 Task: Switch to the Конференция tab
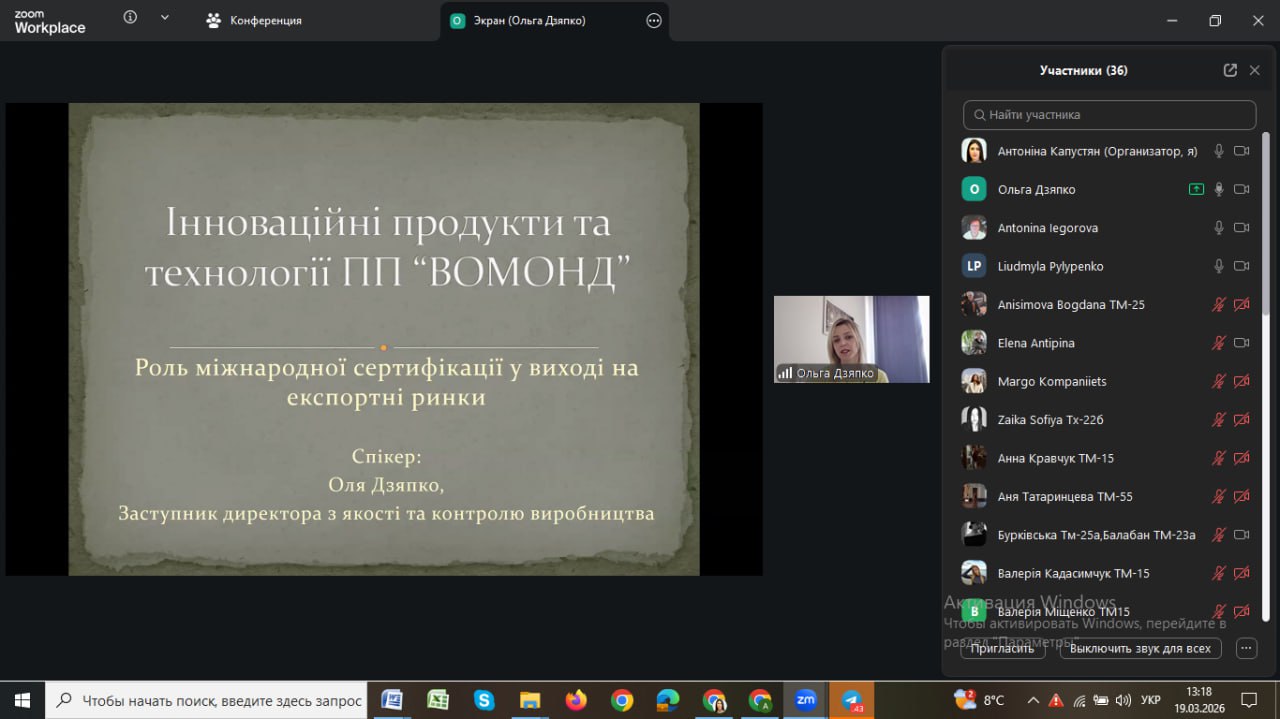pyautogui.click(x=255, y=20)
